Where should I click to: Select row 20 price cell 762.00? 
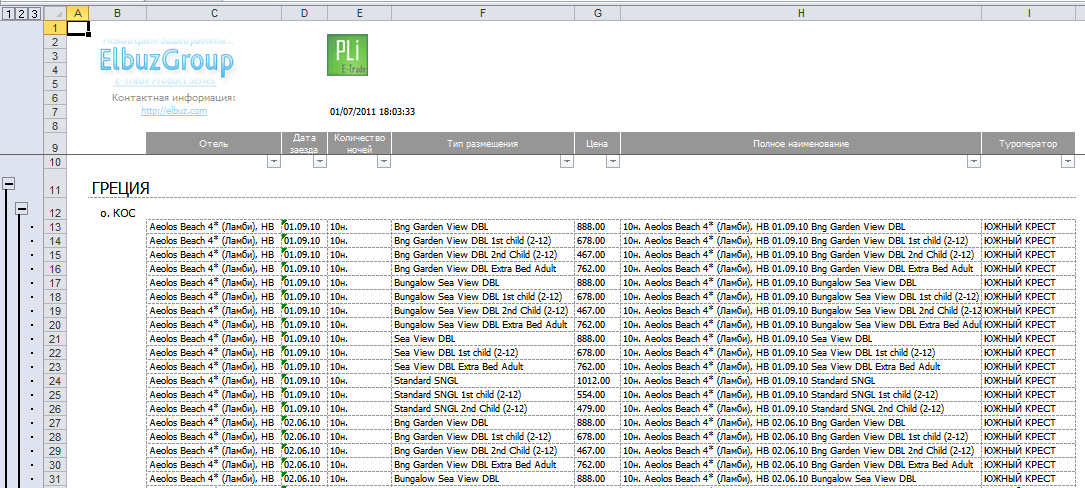point(598,325)
